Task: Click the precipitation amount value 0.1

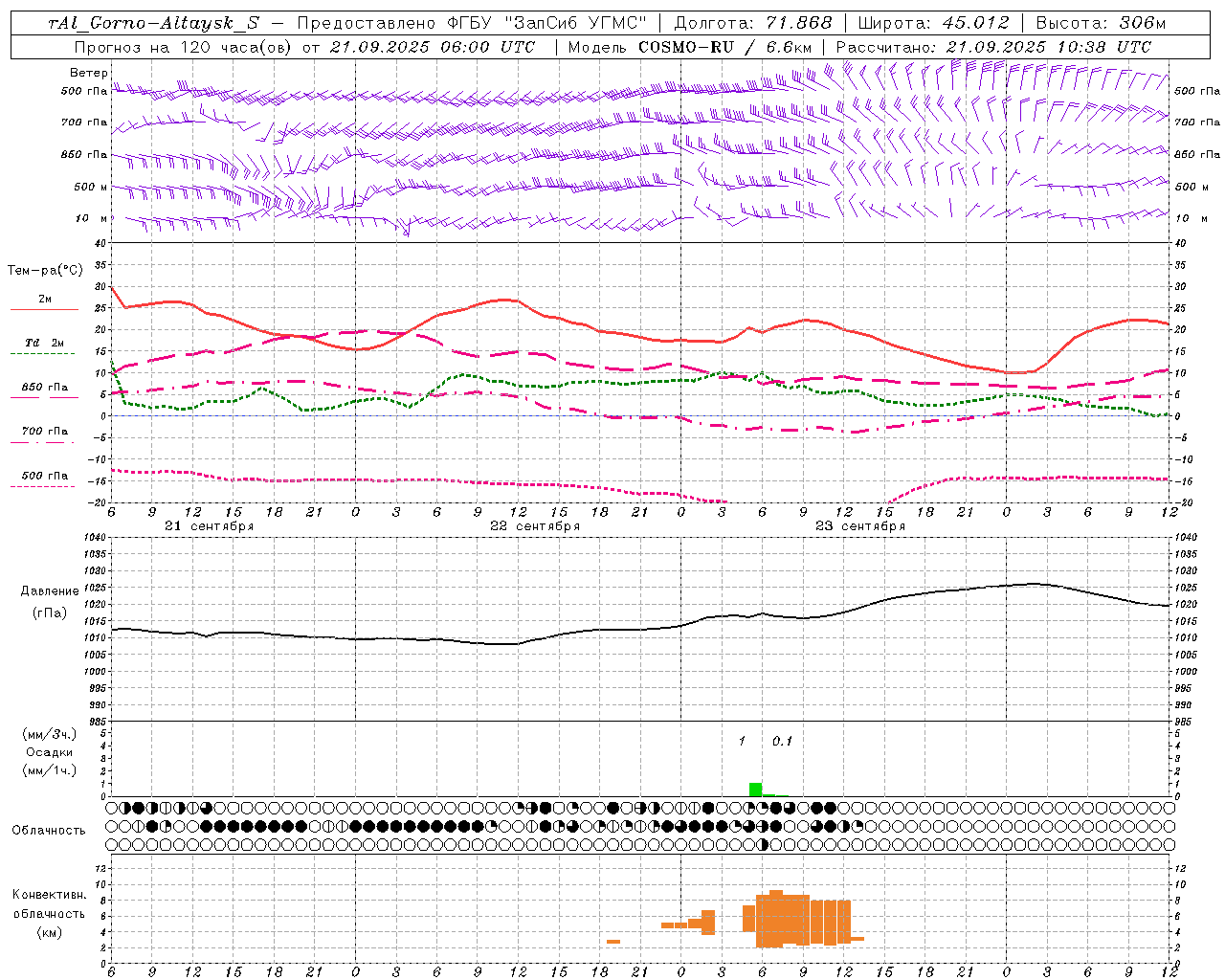Action: (782, 742)
